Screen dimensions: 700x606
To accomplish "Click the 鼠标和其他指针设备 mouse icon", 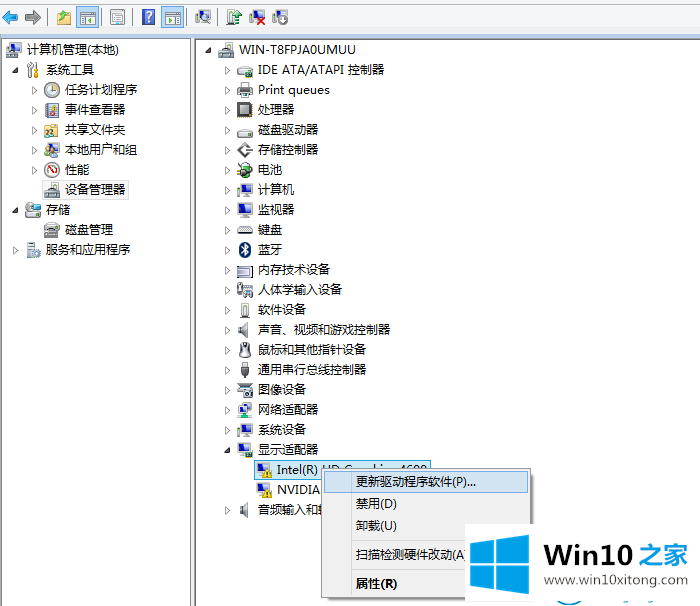I will point(245,350).
